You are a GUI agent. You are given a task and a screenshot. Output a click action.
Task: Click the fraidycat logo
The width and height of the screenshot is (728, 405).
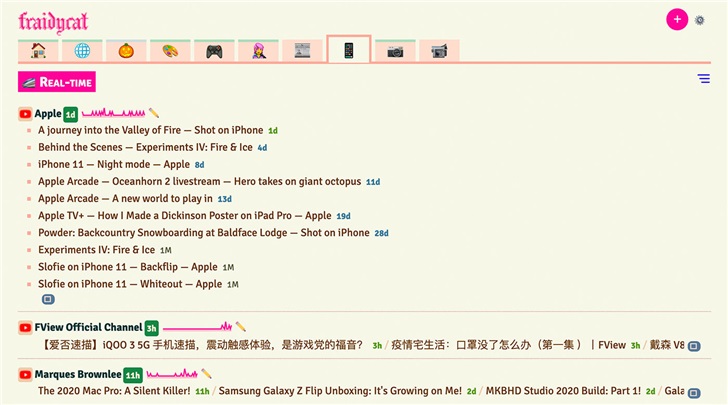click(x=53, y=22)
